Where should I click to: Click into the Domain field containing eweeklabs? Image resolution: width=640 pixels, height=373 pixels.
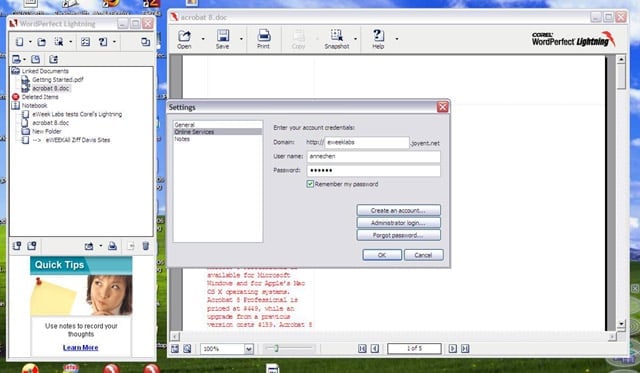pyautogui.click(x=367, y=142)
